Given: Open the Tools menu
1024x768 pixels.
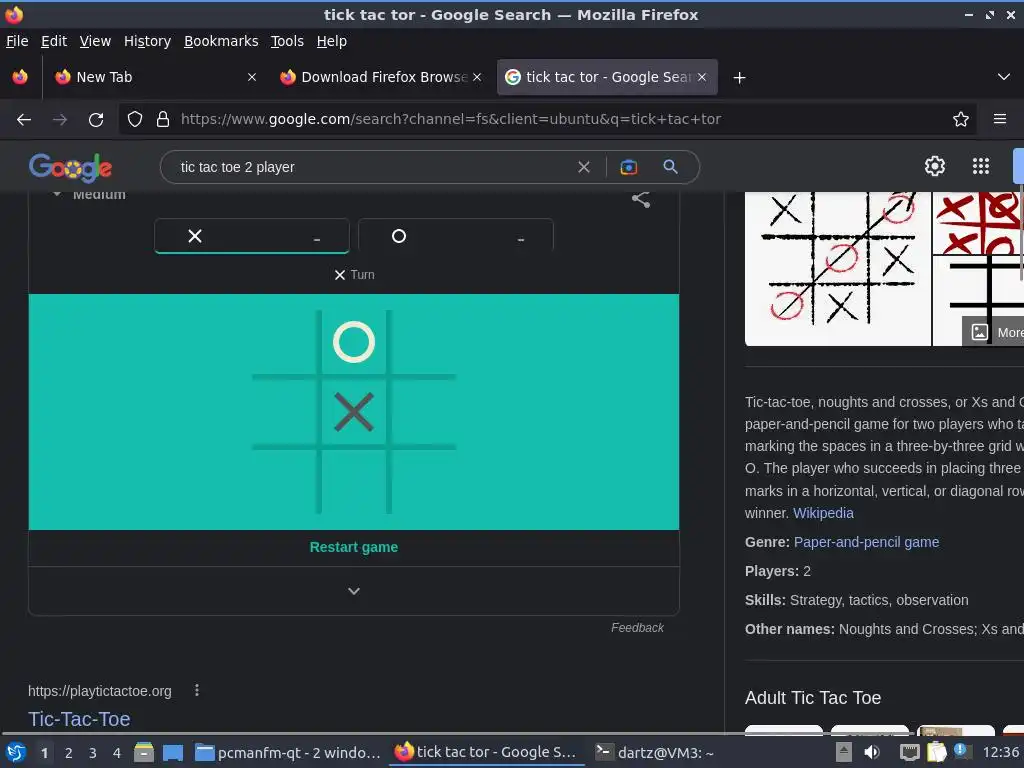Looking at the screenshot, I should tap(287, 41).
